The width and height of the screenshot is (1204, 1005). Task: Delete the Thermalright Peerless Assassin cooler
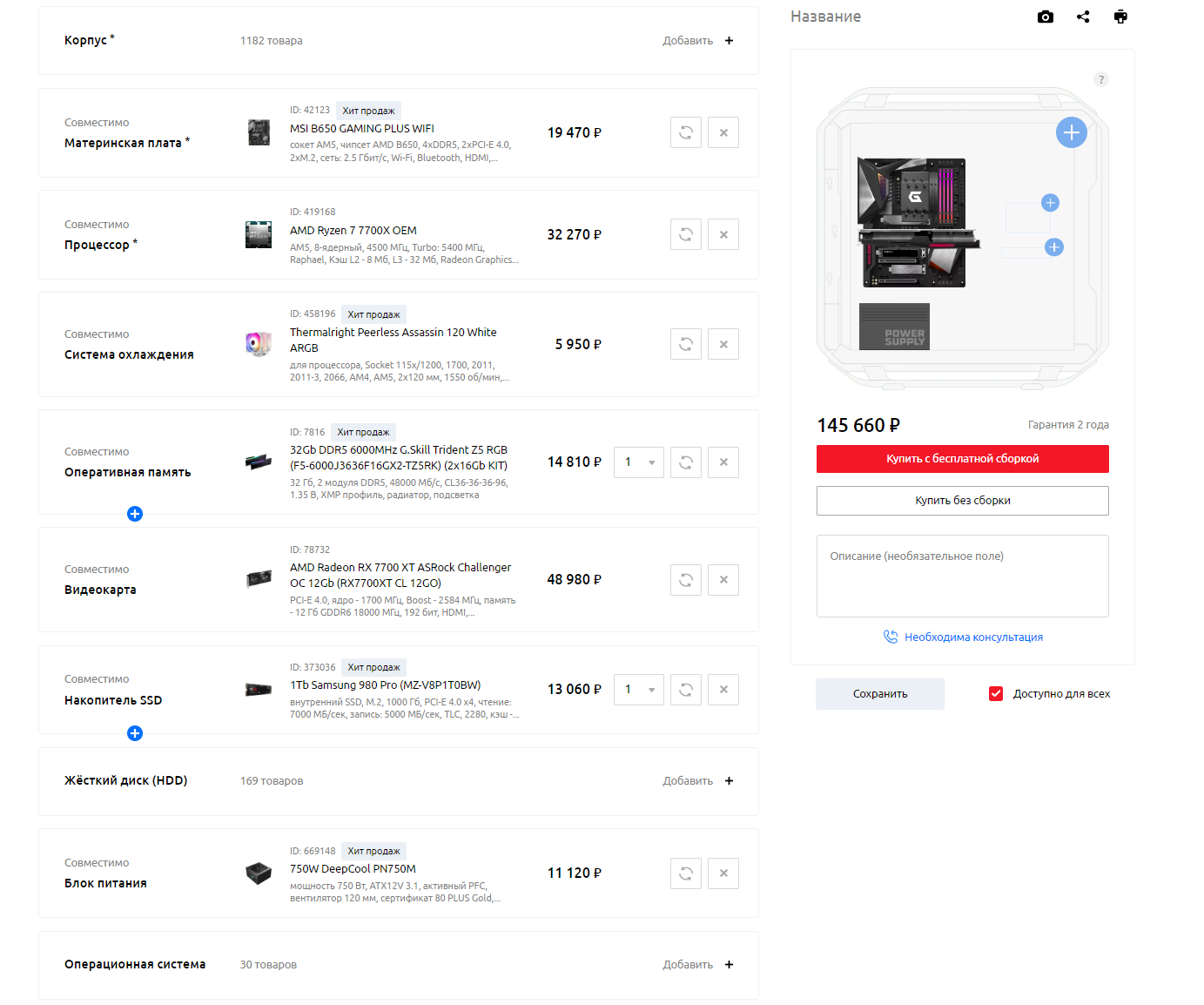(723, 344)
